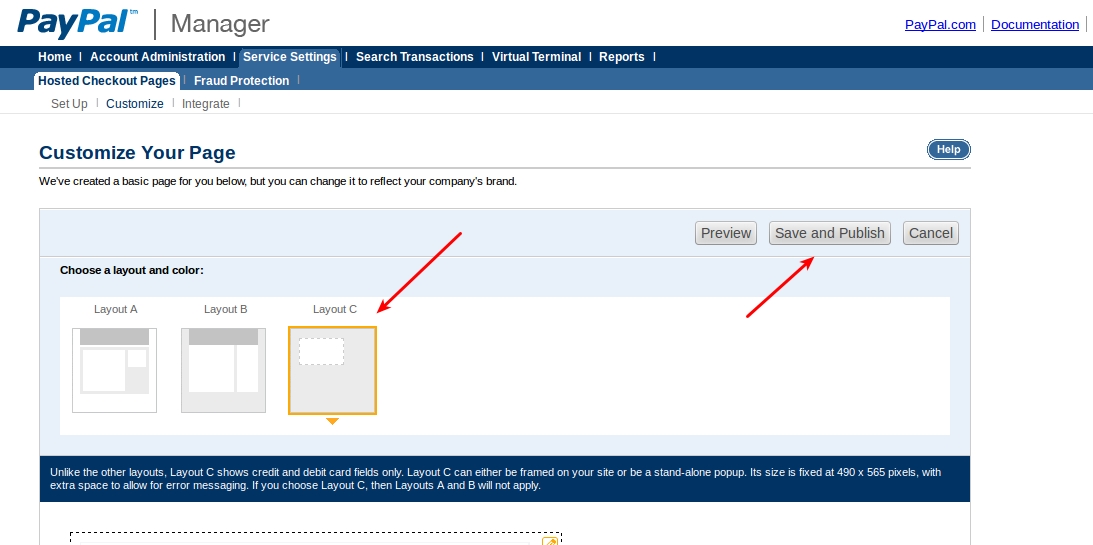Cancel the page customization
This screenshot has height=545, width=1093.
click(930, 233)
